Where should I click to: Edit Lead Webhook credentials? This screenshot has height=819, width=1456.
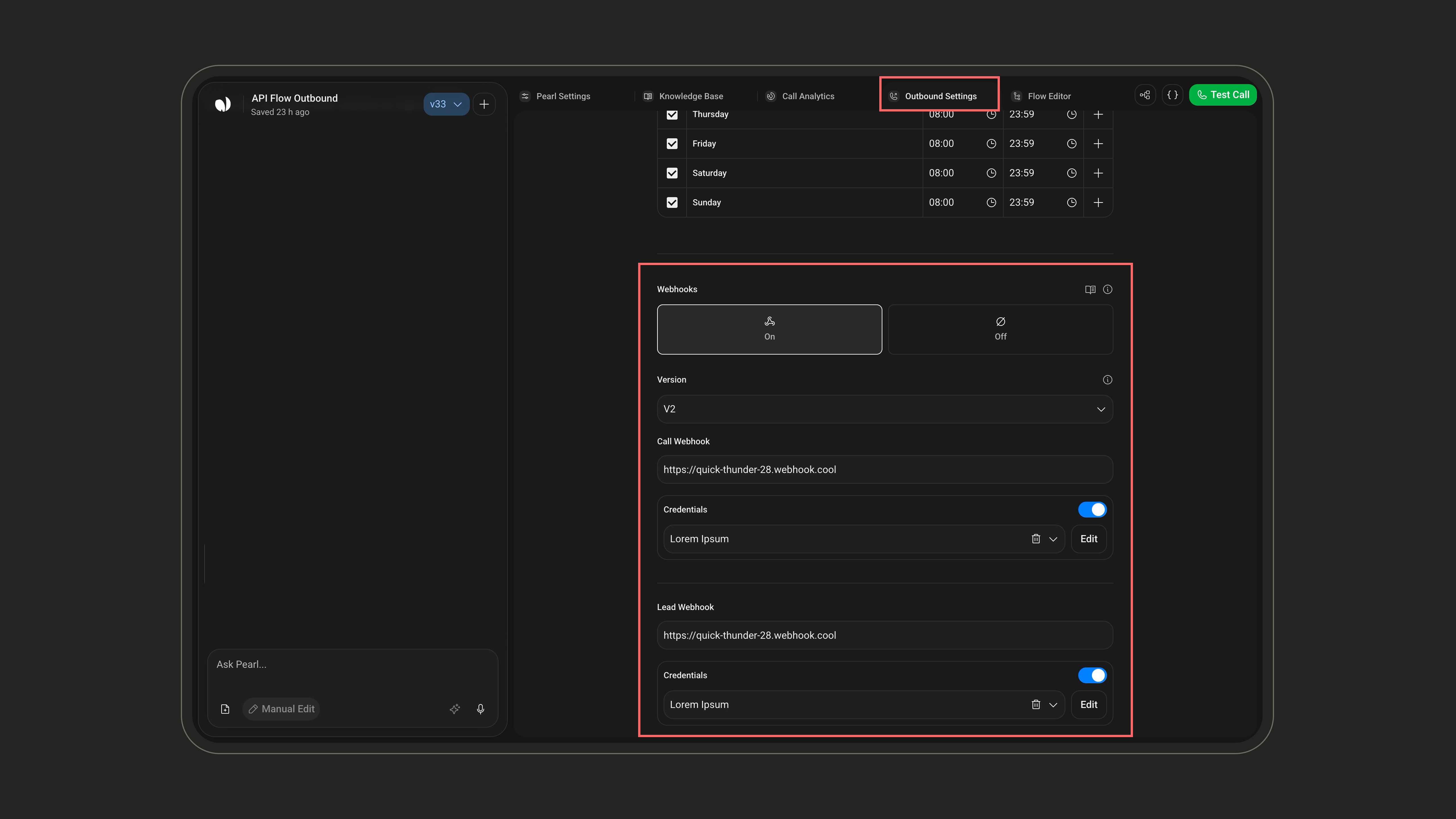[1089, 704]
